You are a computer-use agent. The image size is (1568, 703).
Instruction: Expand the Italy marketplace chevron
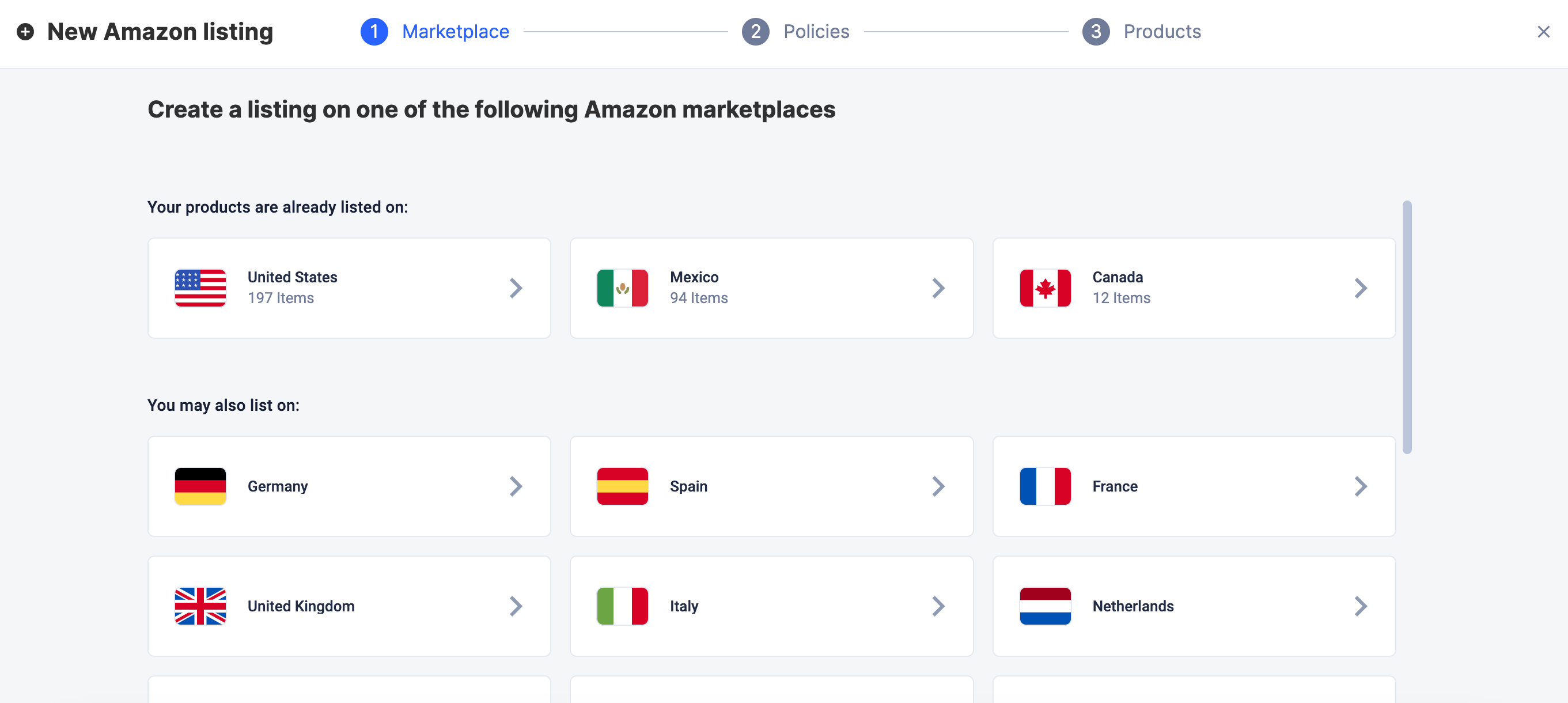click(938, 606)
